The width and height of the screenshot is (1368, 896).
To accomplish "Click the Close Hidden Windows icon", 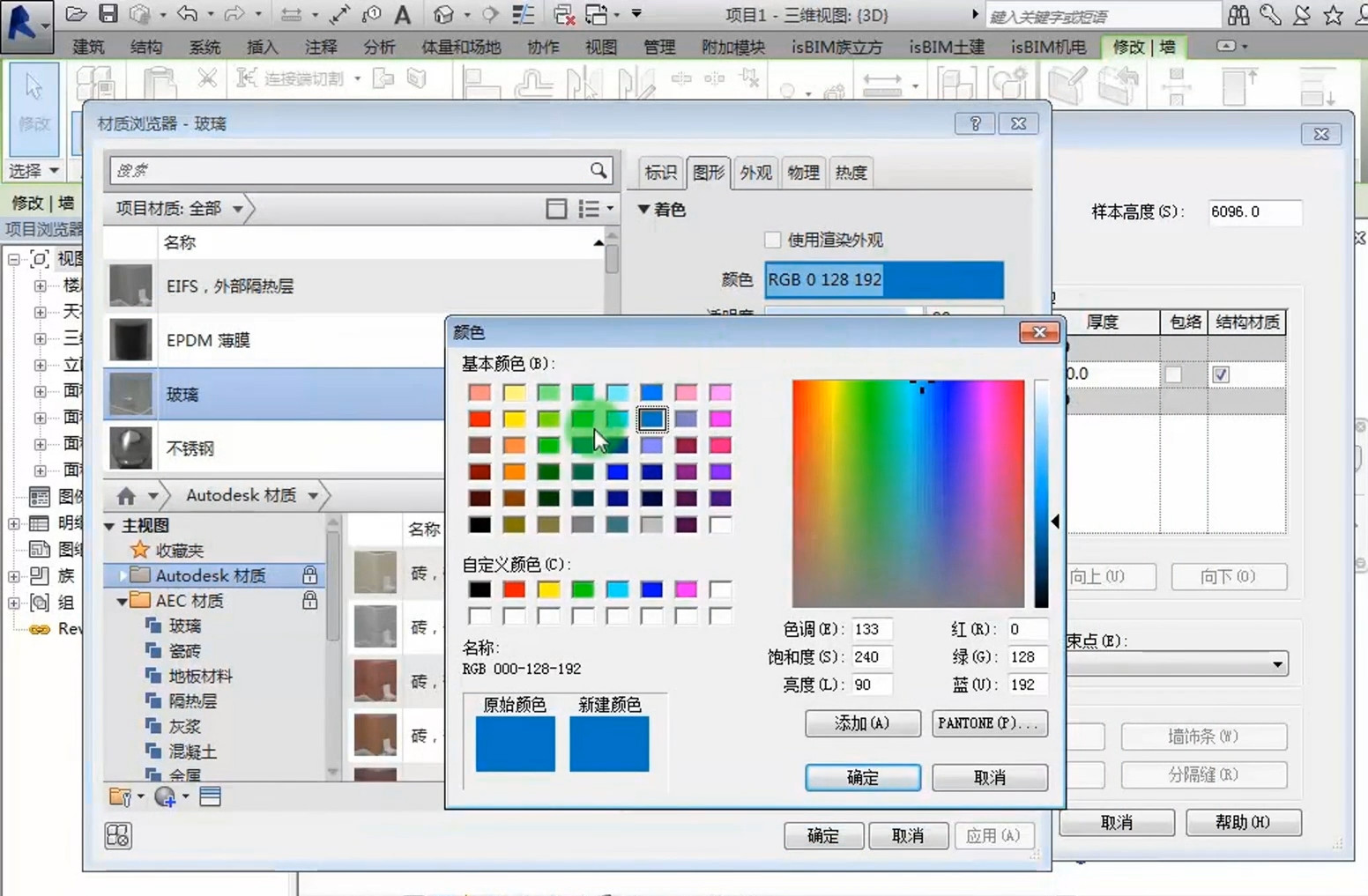I will (x=563, y=14).
